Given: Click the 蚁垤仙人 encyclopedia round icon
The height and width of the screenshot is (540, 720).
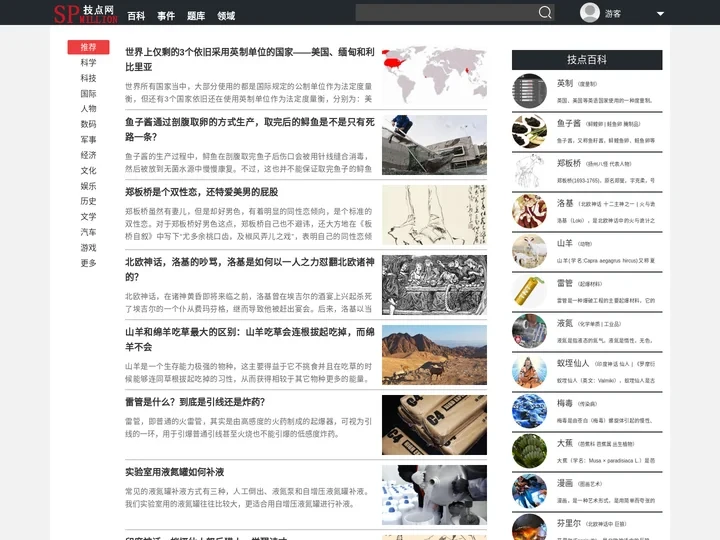Looking at the screenshot, I should coord(529,371).
